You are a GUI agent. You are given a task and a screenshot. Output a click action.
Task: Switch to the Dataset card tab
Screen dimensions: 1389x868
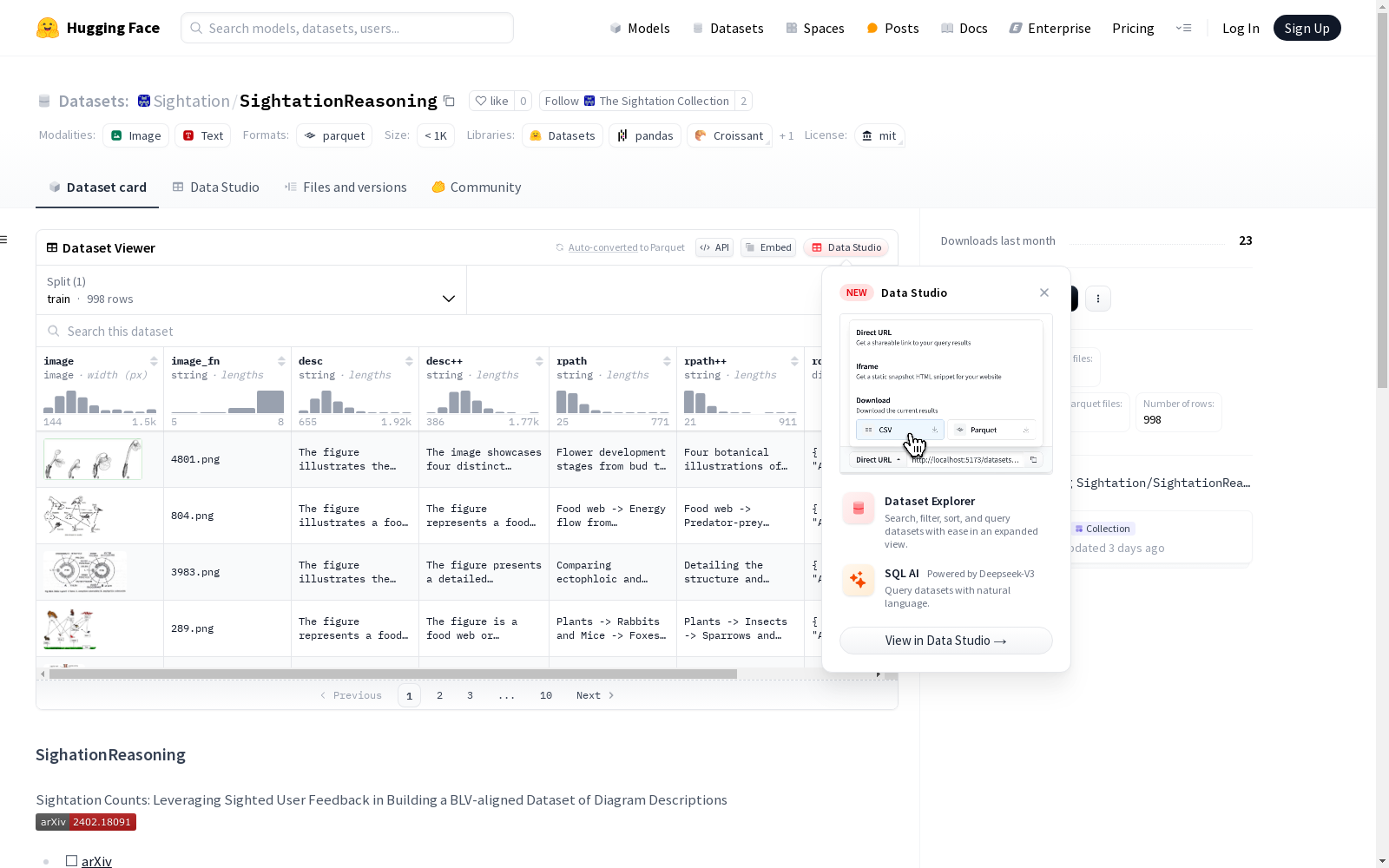[97, 187]
